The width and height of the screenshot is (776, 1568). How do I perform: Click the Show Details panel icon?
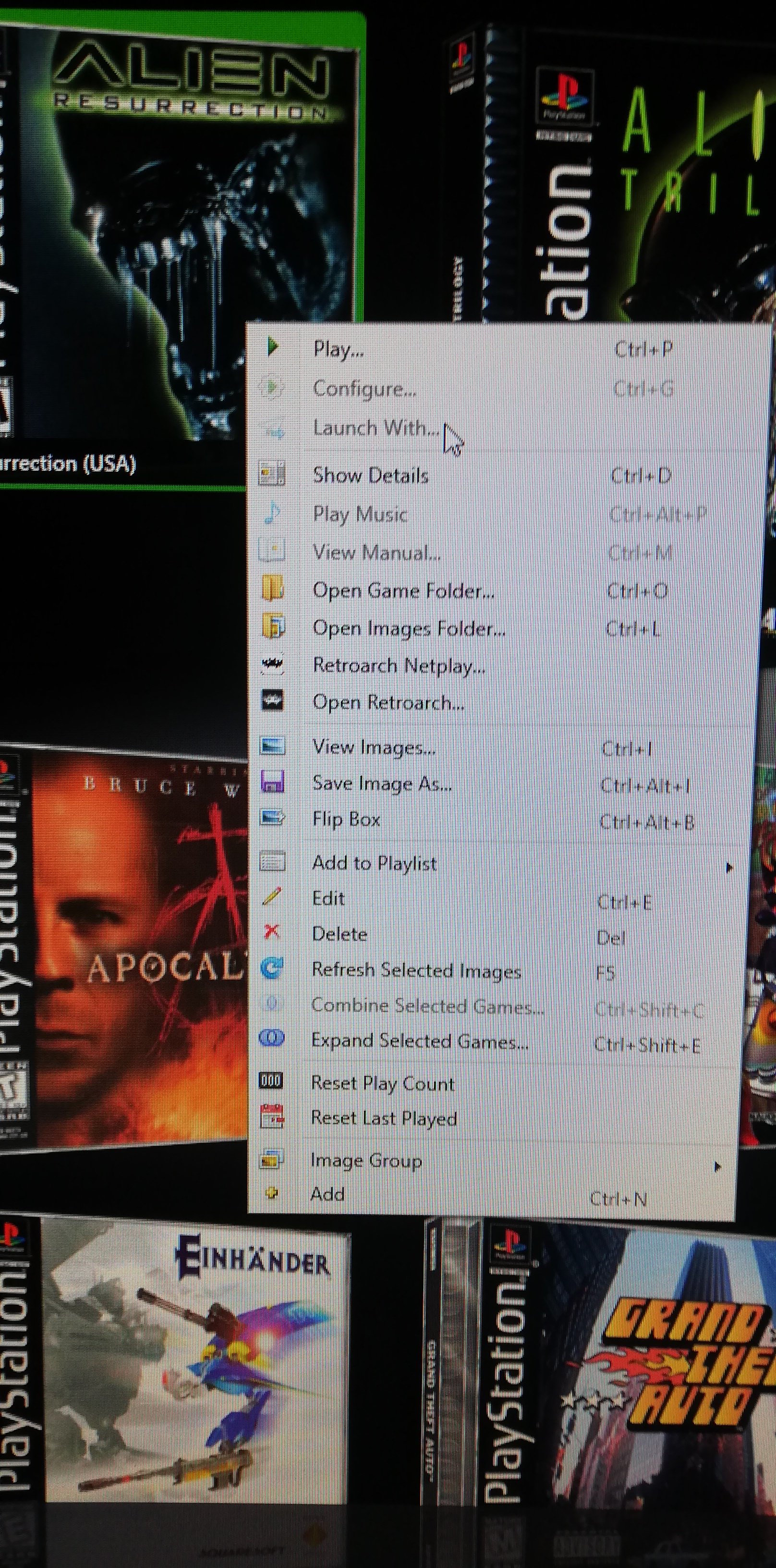272,473
